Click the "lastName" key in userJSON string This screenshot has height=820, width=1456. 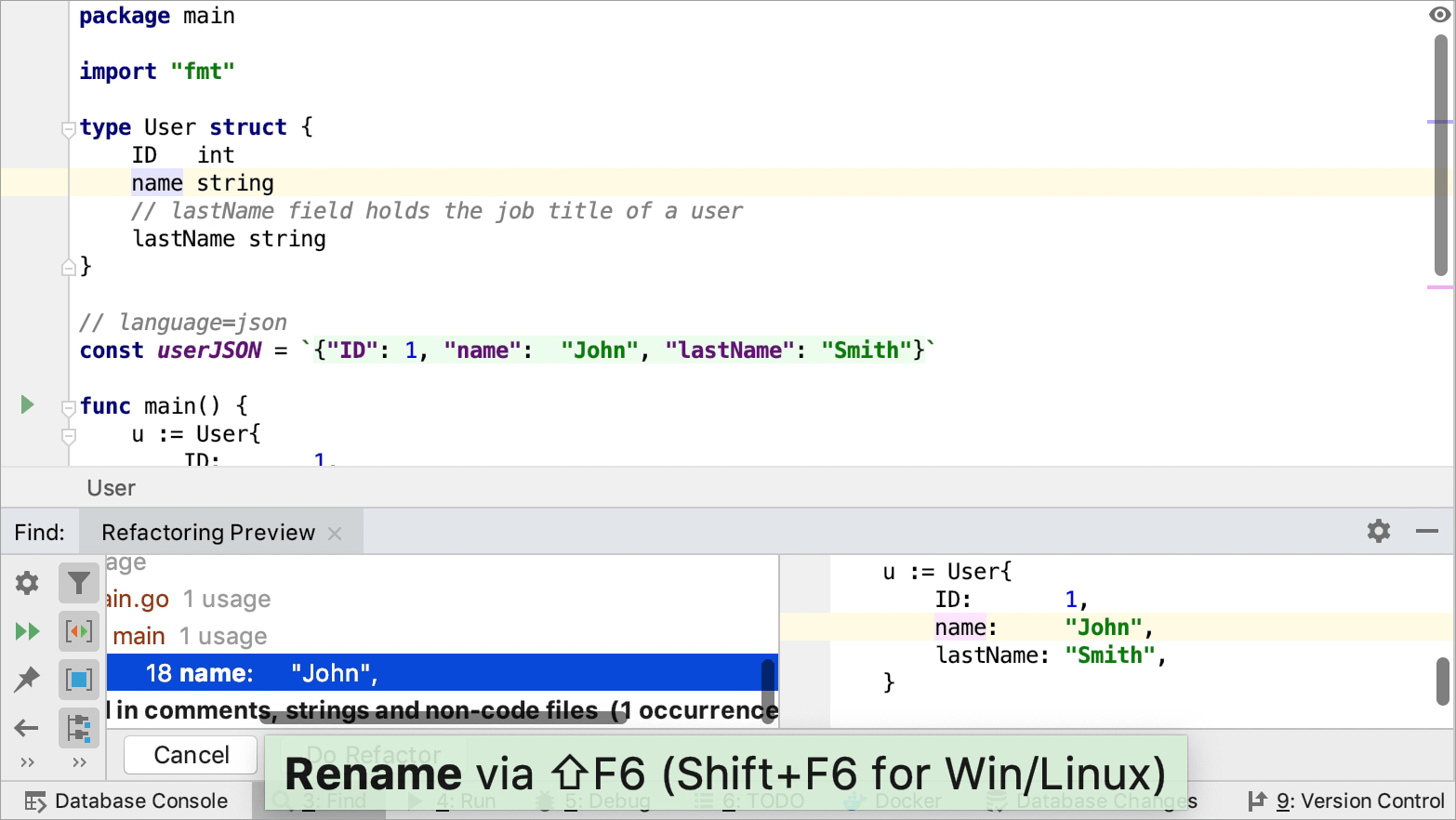(730, 350)
